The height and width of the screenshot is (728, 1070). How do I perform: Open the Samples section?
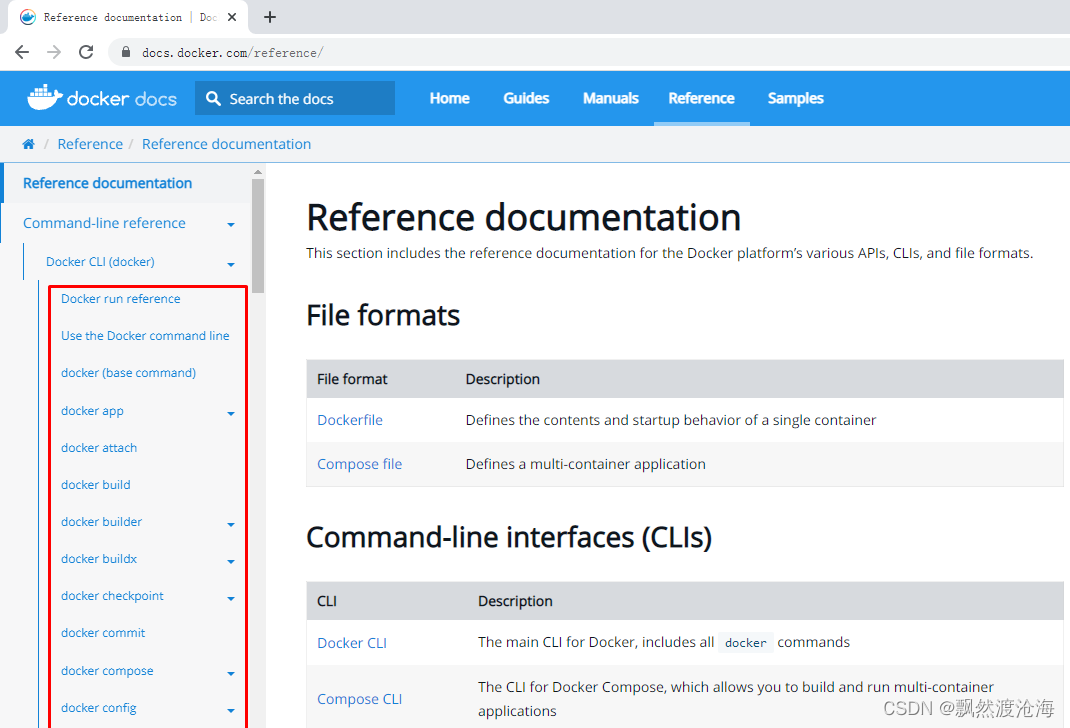pos(795,98)
